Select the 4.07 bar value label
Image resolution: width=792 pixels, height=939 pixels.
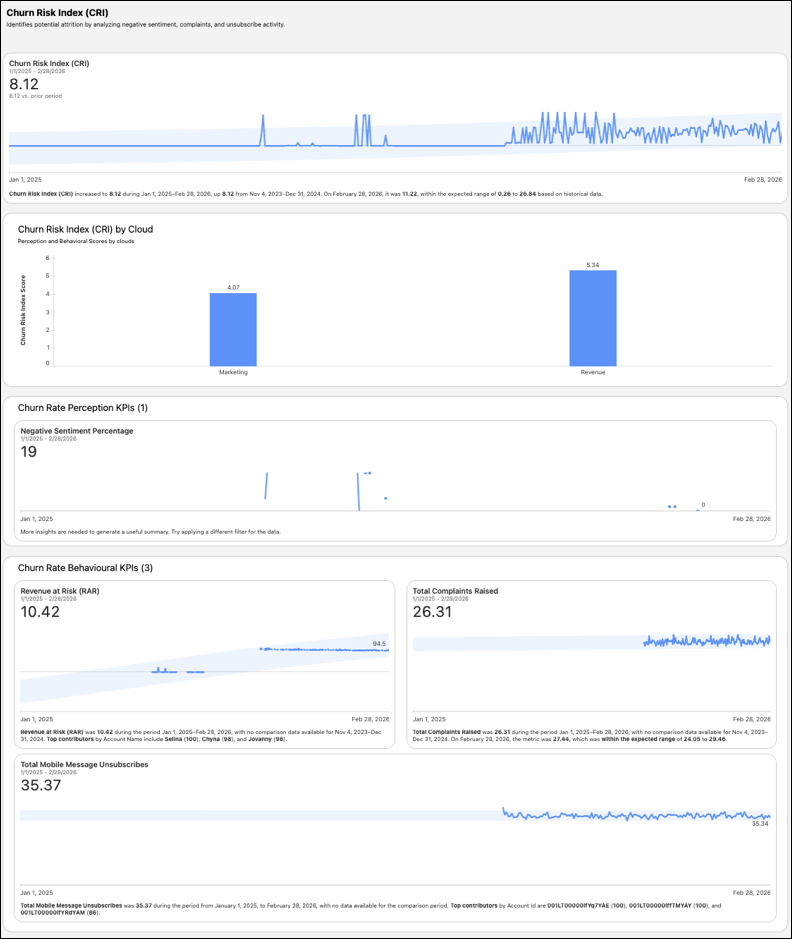(x=233, y=287)
